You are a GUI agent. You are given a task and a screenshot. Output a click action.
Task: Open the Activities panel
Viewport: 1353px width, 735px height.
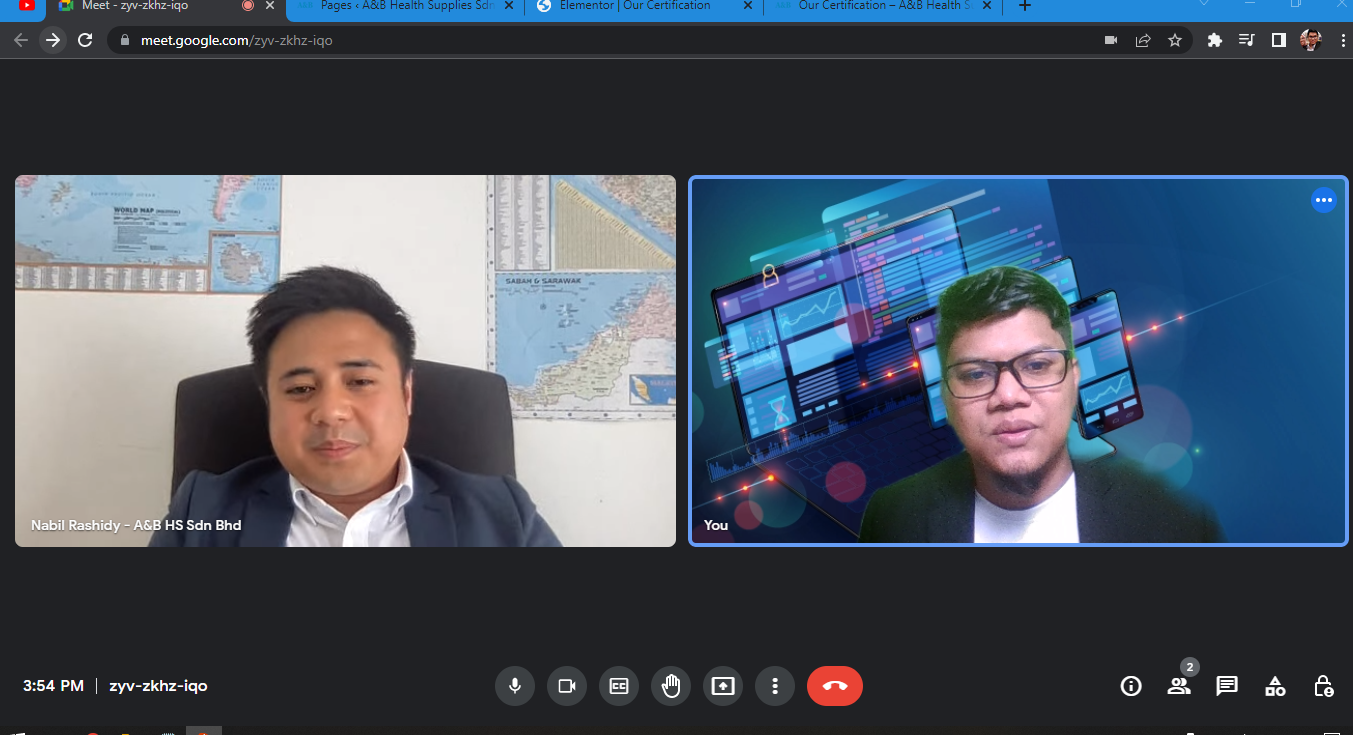click(1275, 686)
